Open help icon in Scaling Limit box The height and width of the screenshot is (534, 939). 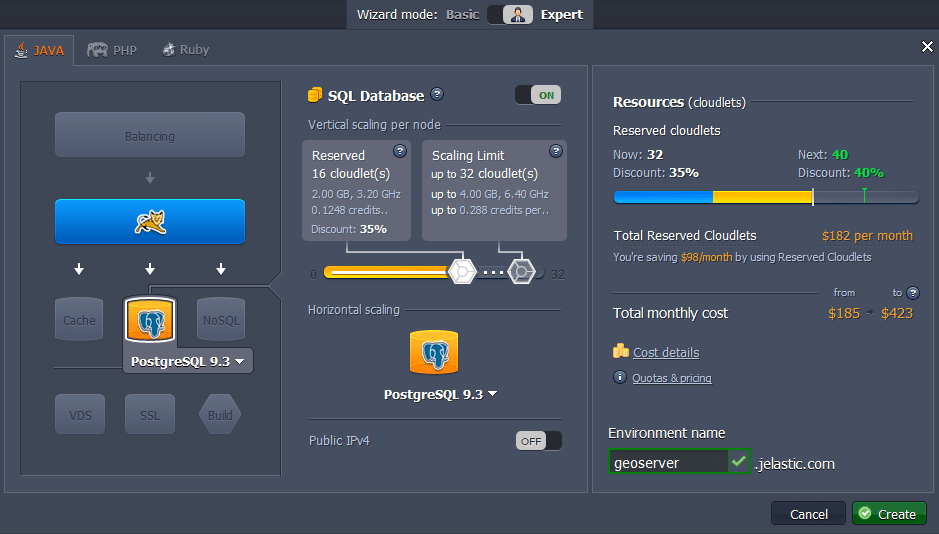556,151
